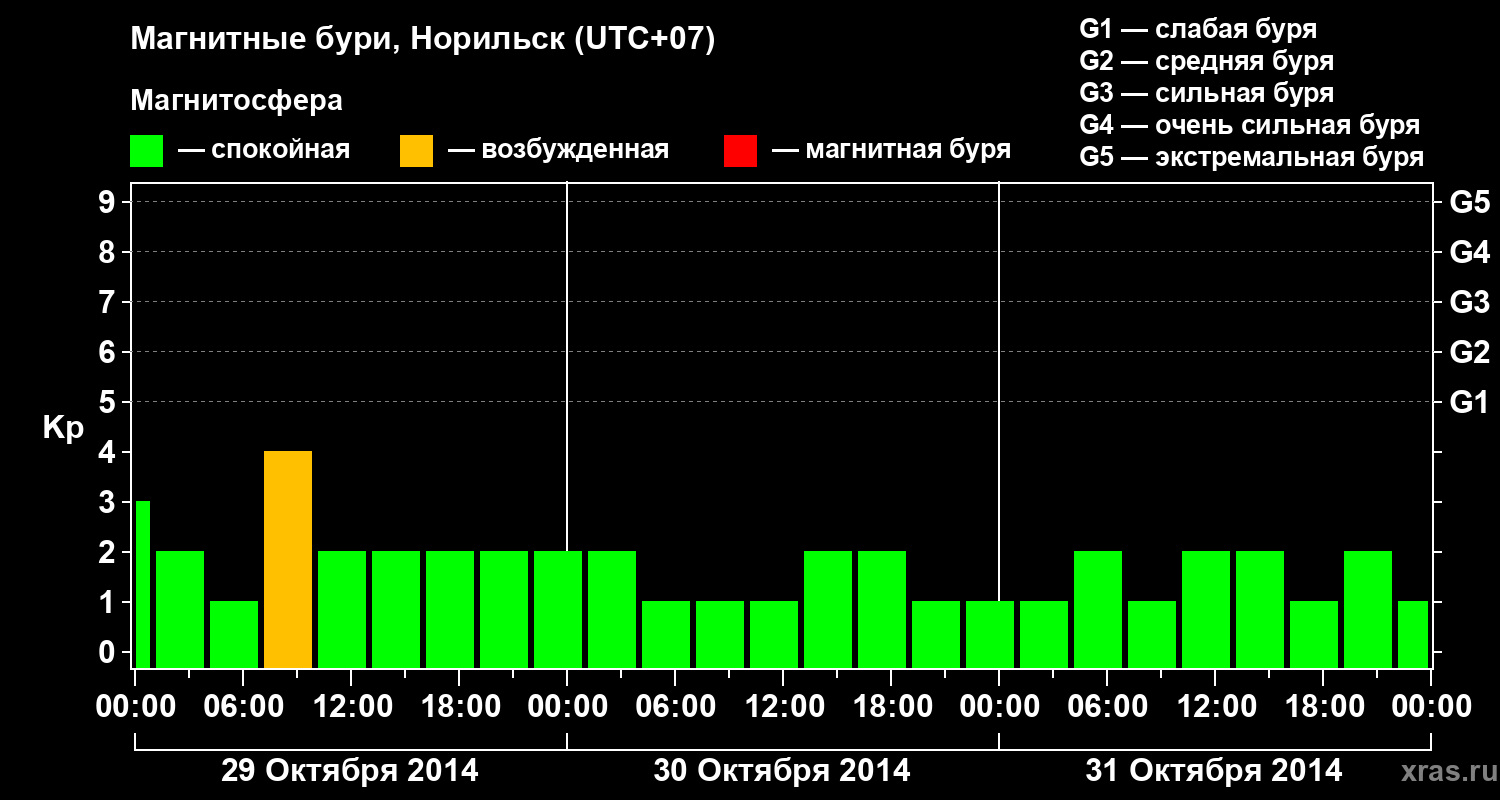Click the y-axis label '8'
The image size is (1500, 800).
(x=109, y=252)
